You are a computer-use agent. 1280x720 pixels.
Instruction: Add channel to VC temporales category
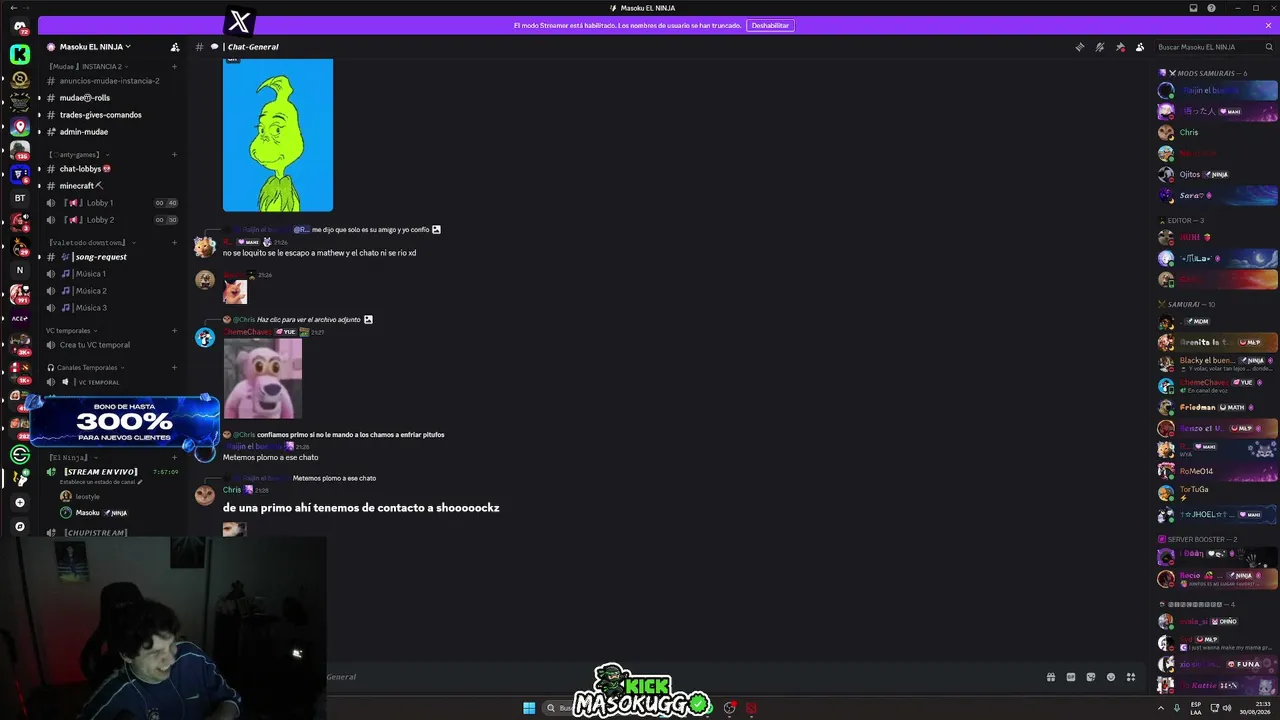[174, 331]
